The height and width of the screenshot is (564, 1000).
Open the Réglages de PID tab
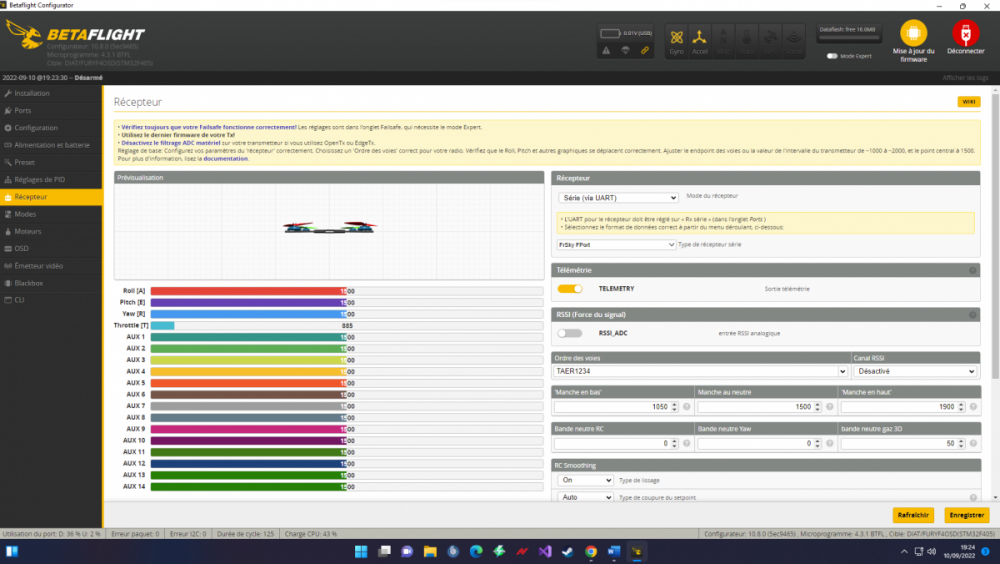pyautogui.click(x=51, y=179)
